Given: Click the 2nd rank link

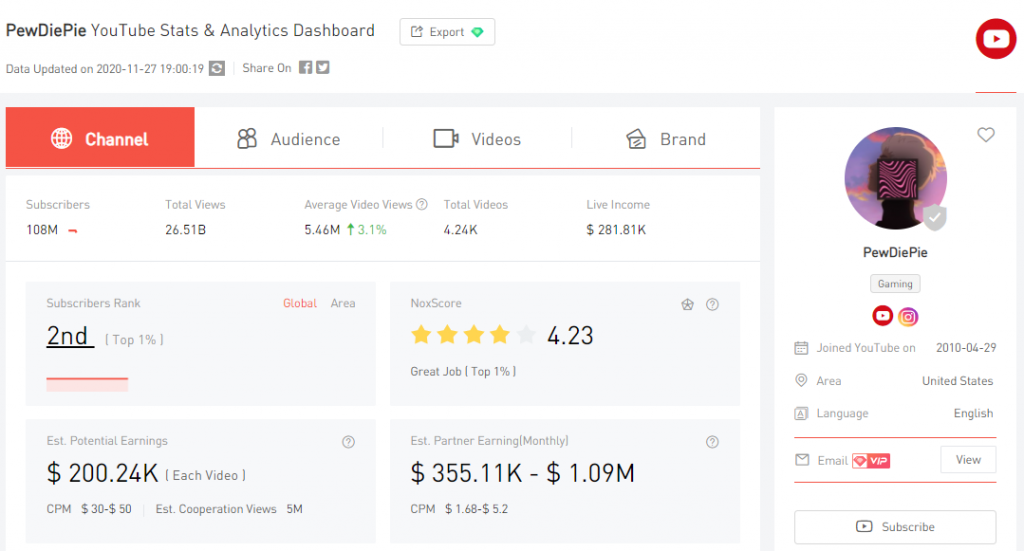Looking at the screenshot, I should click(x=70, y=336).
